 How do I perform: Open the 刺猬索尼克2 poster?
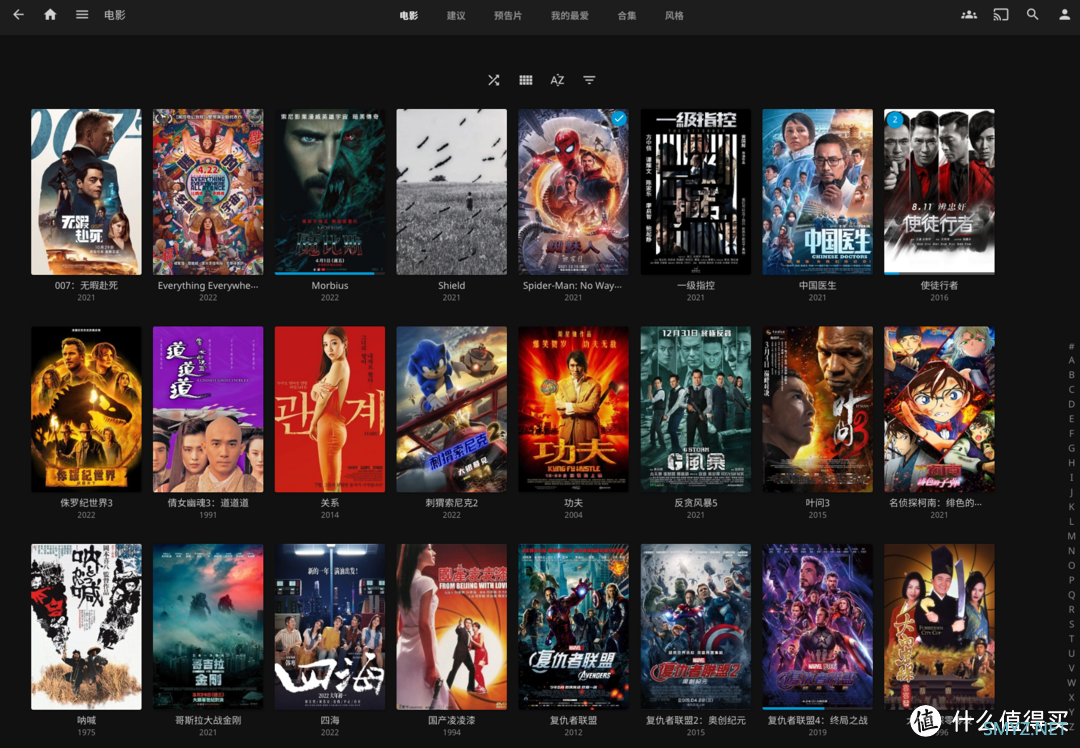[452, 409]
